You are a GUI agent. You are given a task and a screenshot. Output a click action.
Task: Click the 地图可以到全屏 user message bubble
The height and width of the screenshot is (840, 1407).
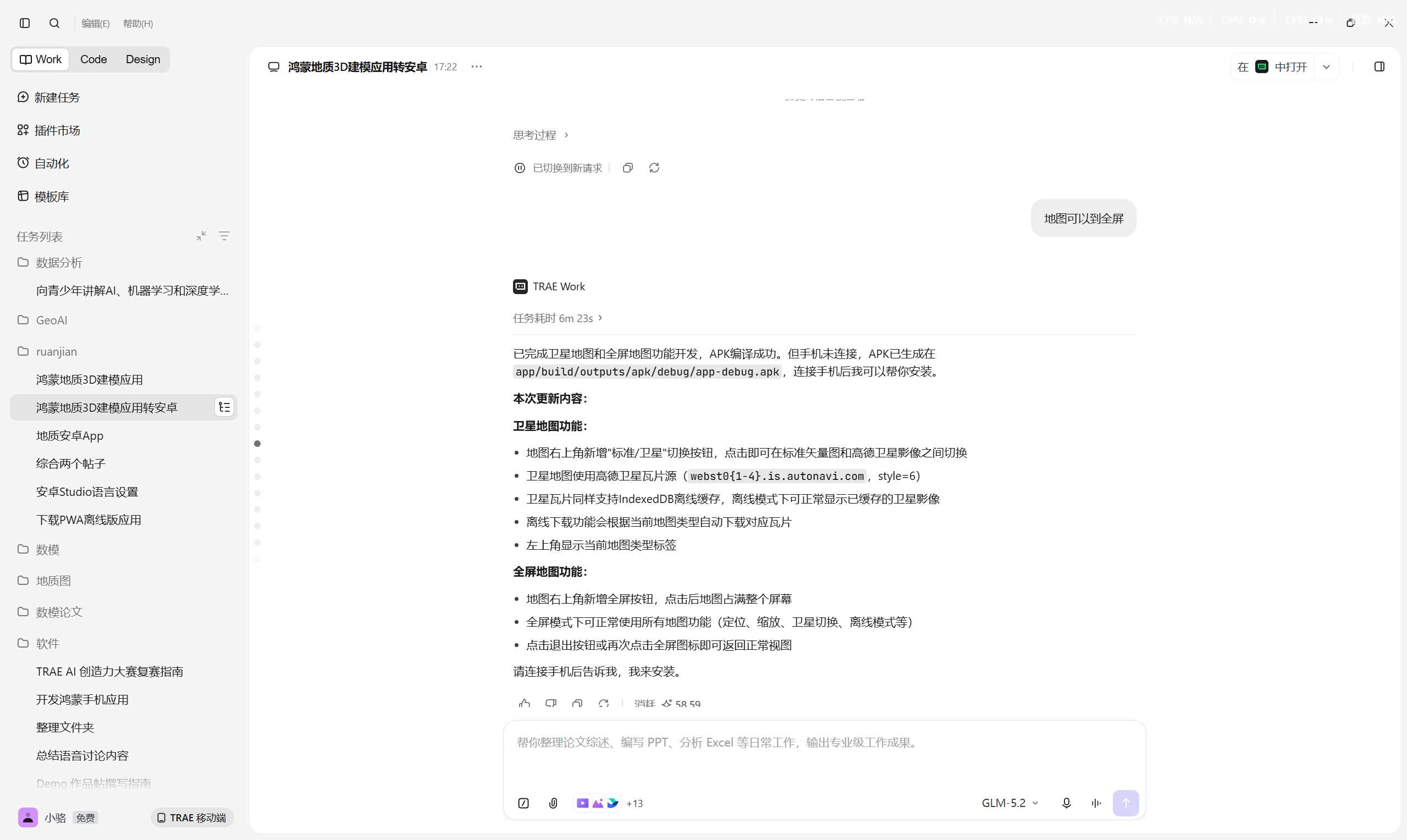[1083, 218]
